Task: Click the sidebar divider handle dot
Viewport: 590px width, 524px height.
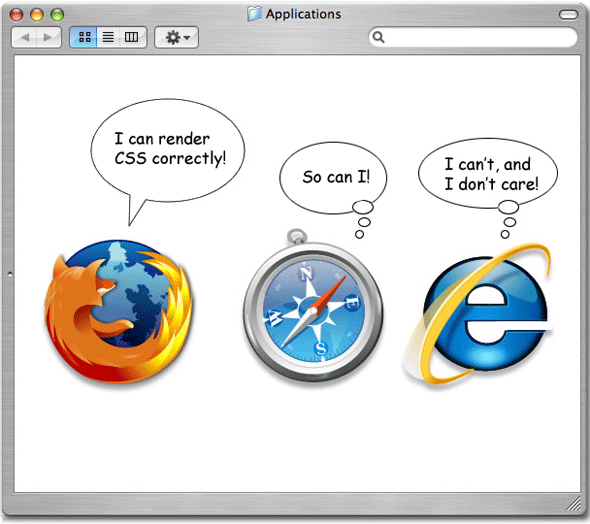Action: 10,274
